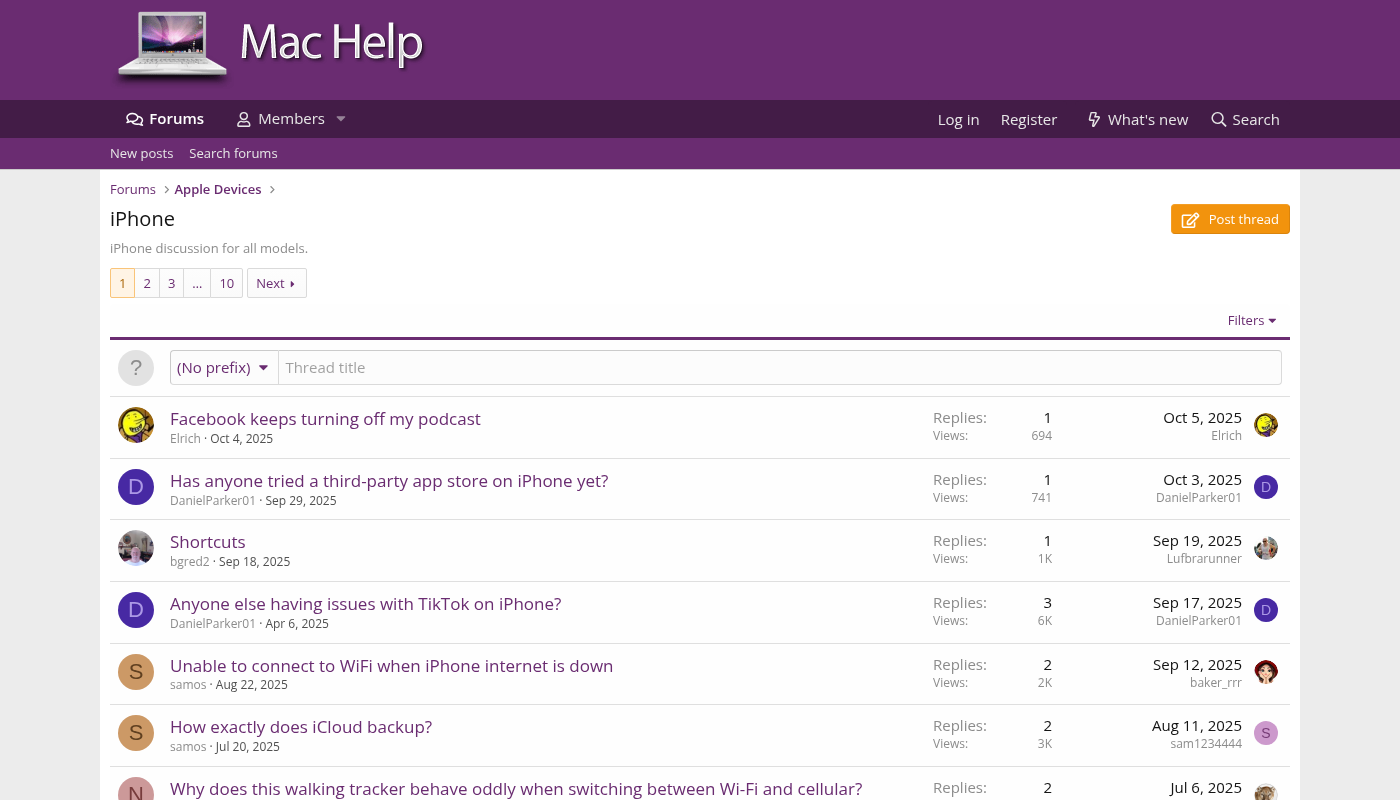Open What's new in the navigation bar
Screen dimensions: 1400x800
[x=1137, y=120]
